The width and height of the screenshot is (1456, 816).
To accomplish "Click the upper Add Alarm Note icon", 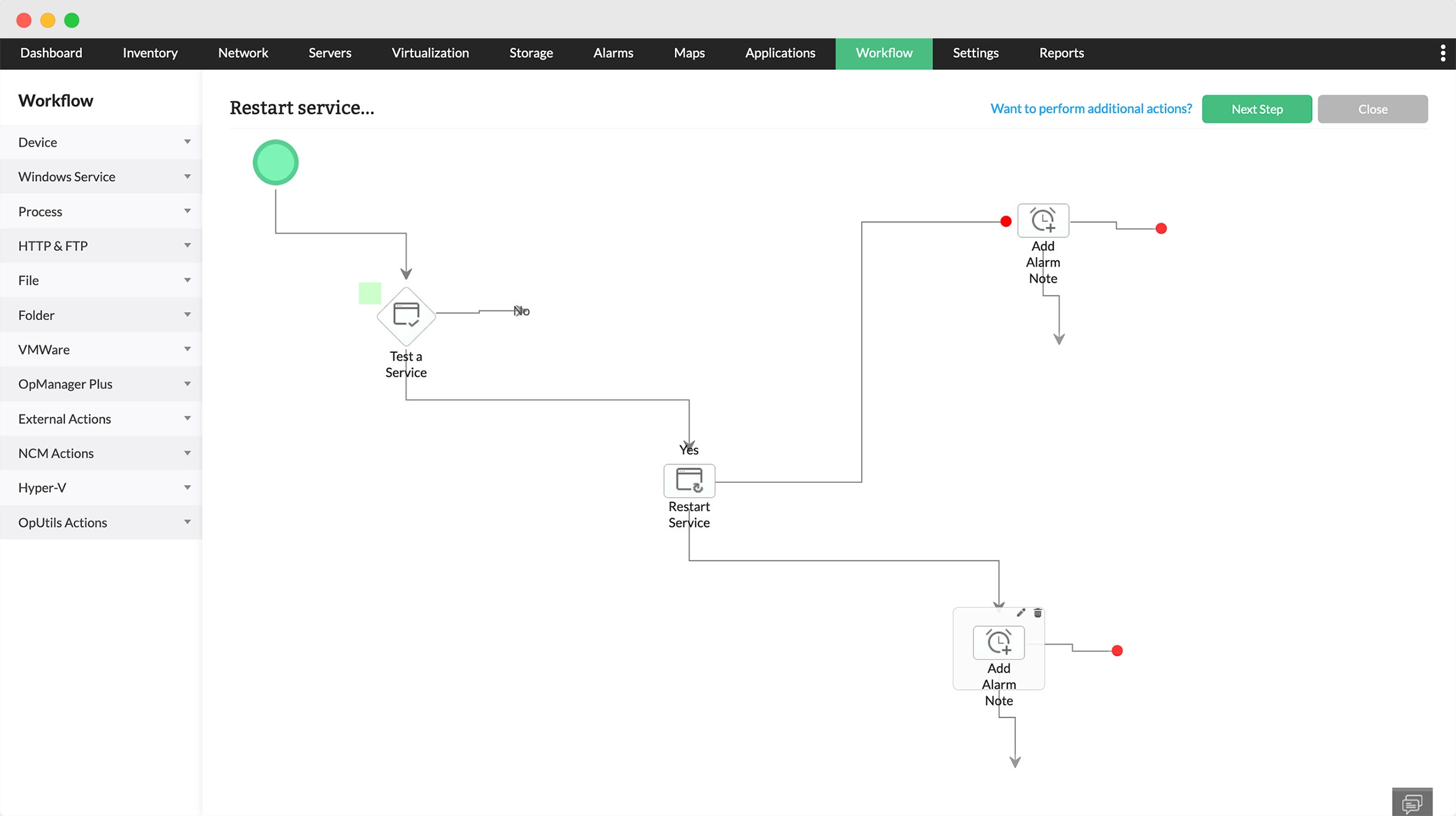I will [x=1043, y=220].
